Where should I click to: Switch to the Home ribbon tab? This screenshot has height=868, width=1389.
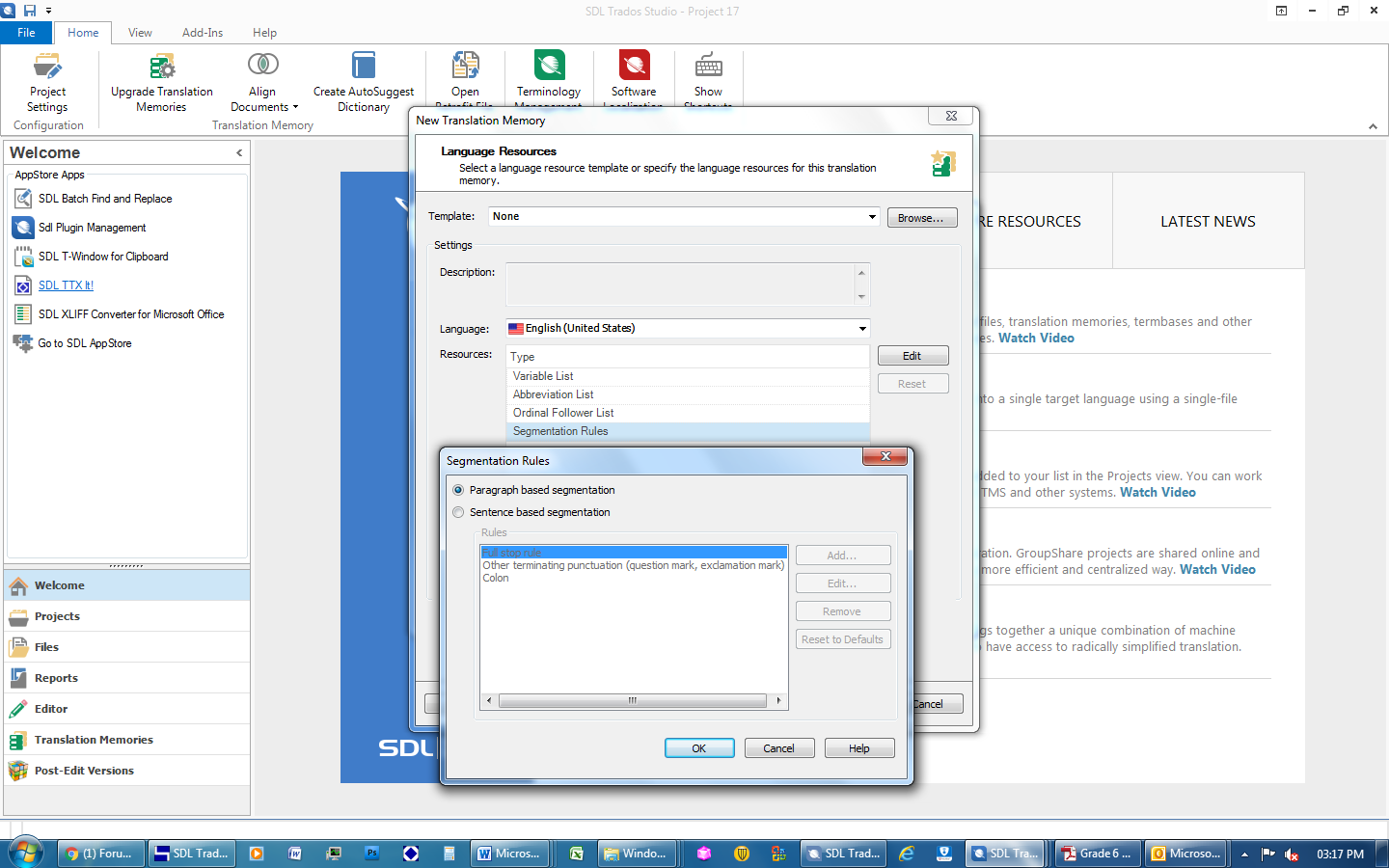83,33
